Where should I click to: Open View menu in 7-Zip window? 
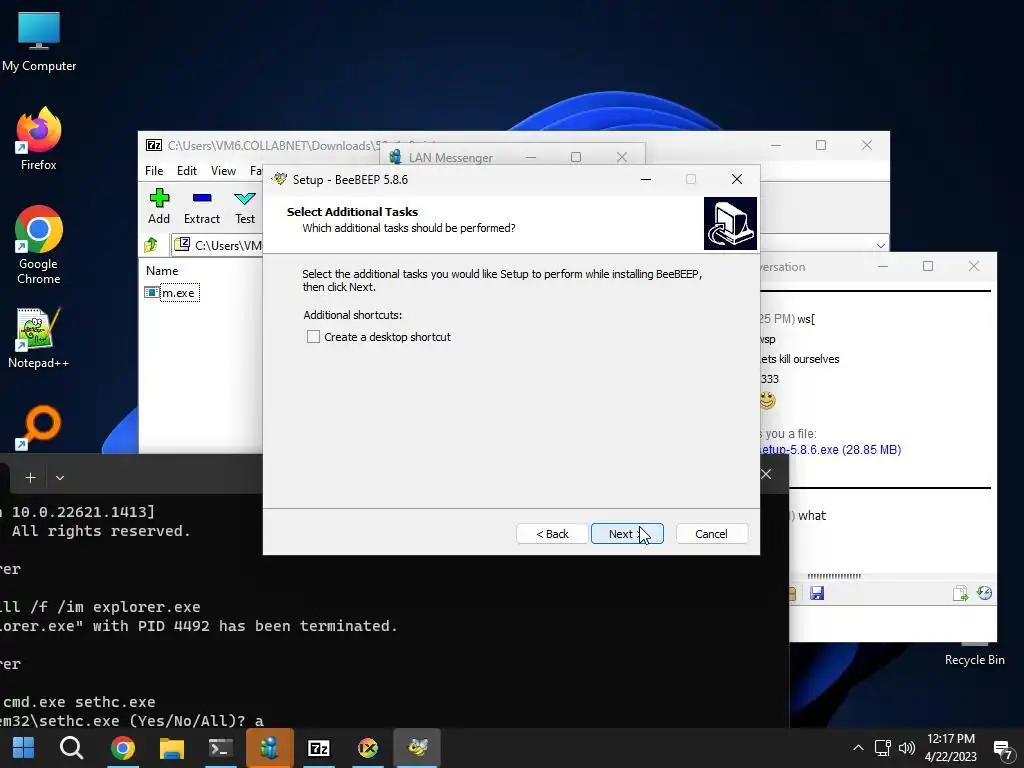(223, 170)
